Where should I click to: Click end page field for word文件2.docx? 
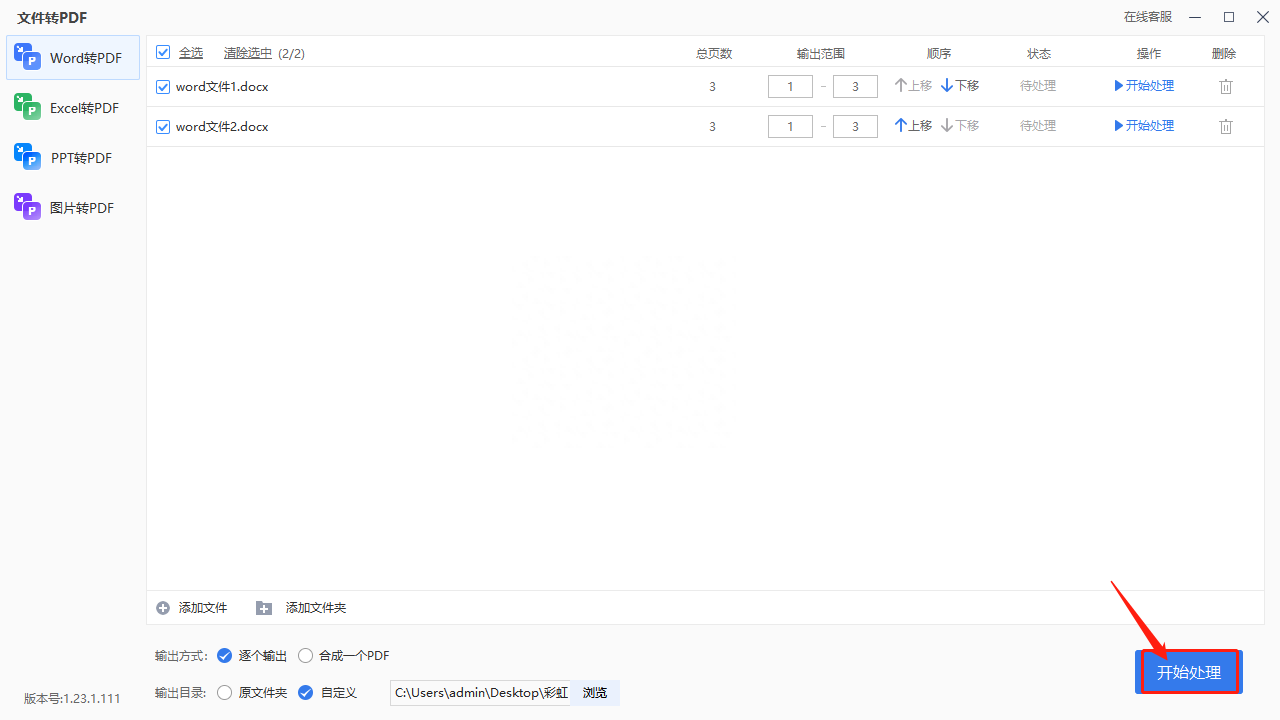[855, 127]
